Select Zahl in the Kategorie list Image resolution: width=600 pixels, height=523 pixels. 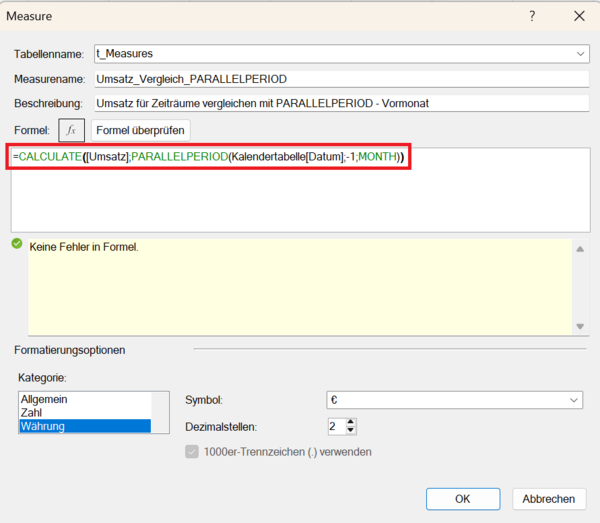[32, 412]
